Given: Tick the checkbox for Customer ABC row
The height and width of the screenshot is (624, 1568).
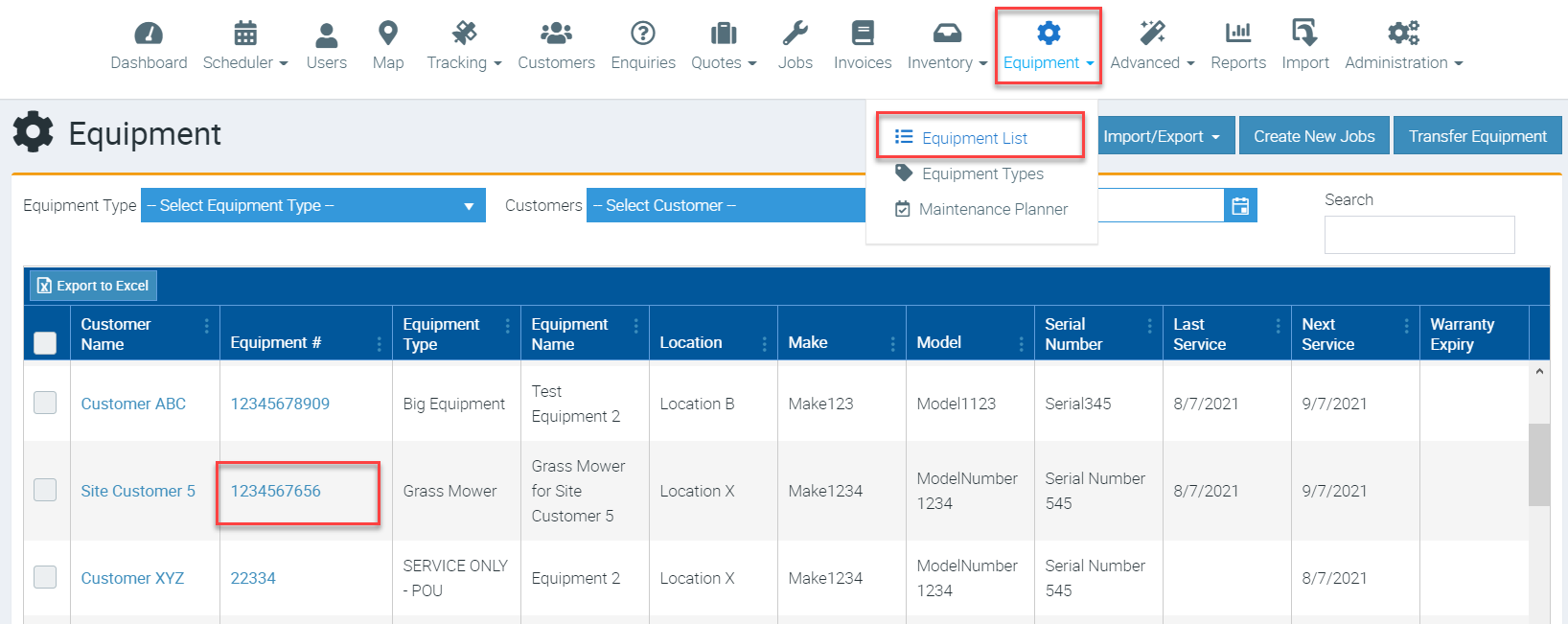Looking at the screenshot, I should point(45,403).
